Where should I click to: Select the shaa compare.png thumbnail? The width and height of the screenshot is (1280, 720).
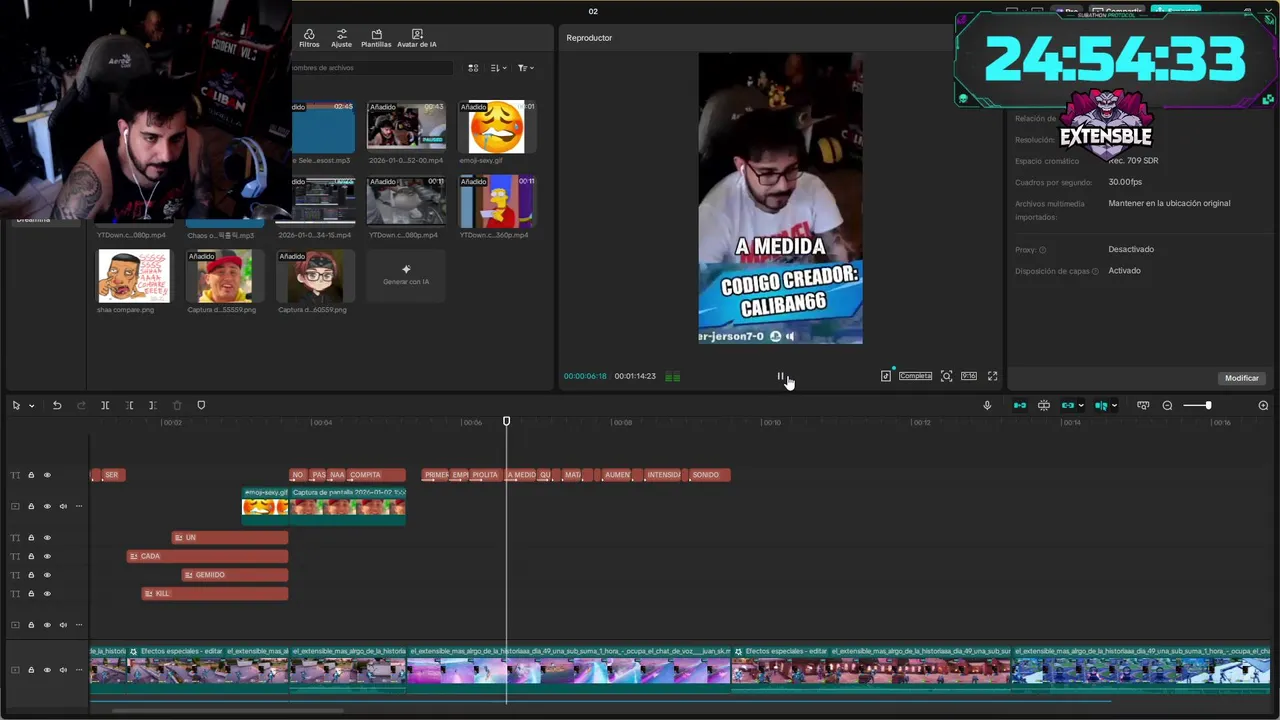click(x=133, y=275)
